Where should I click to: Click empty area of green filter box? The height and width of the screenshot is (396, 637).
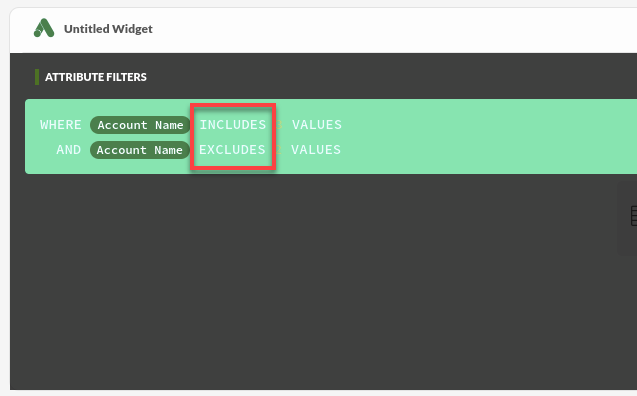[488, 137]
